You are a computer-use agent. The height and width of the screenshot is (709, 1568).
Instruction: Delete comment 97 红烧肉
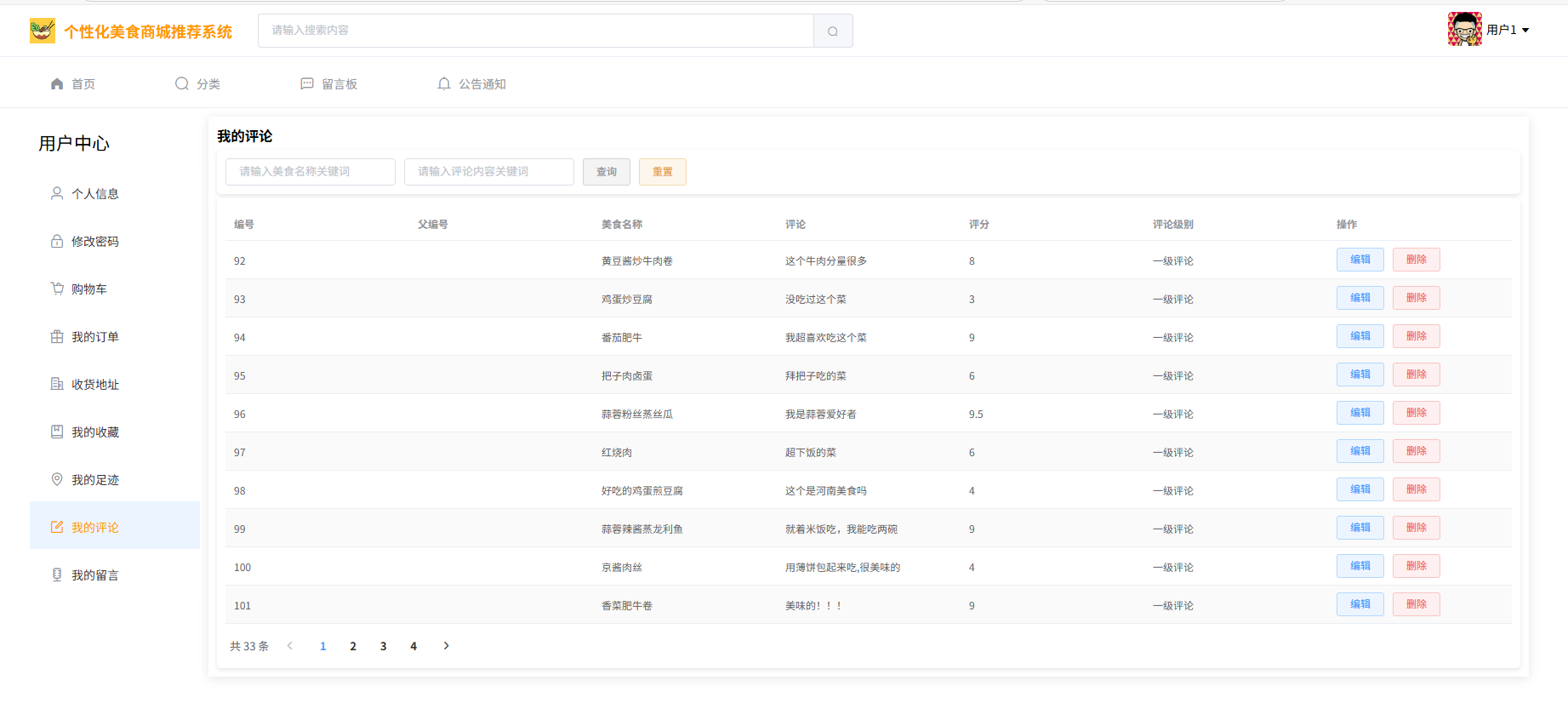pyautogui.click(x=1417, y=451)
